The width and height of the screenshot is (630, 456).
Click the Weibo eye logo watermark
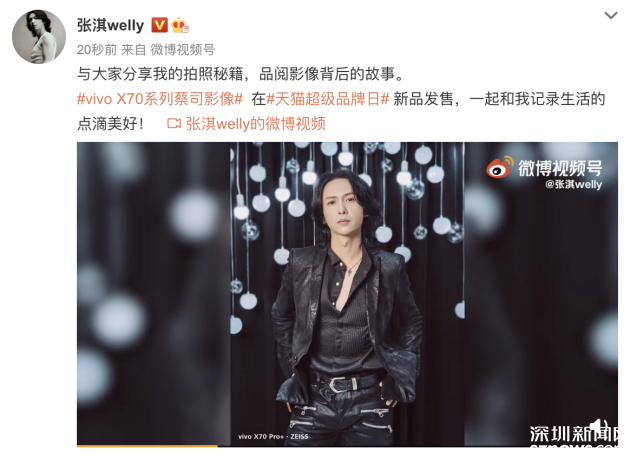(499, 168)
